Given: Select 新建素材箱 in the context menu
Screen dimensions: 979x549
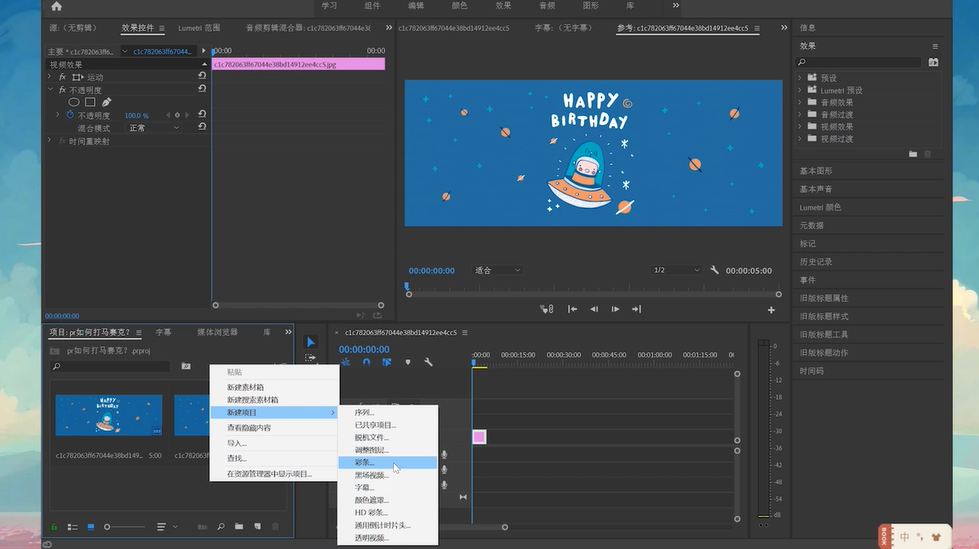Looking at the screenshot, I should coord(275,387).
